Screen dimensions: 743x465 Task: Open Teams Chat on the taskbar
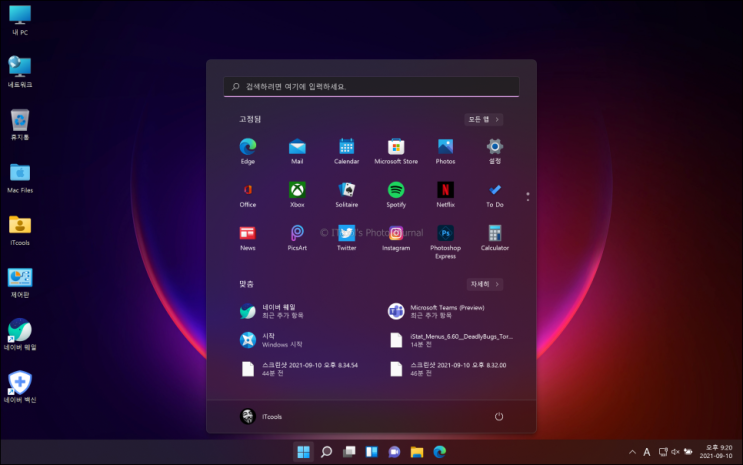tap(394, 452)
